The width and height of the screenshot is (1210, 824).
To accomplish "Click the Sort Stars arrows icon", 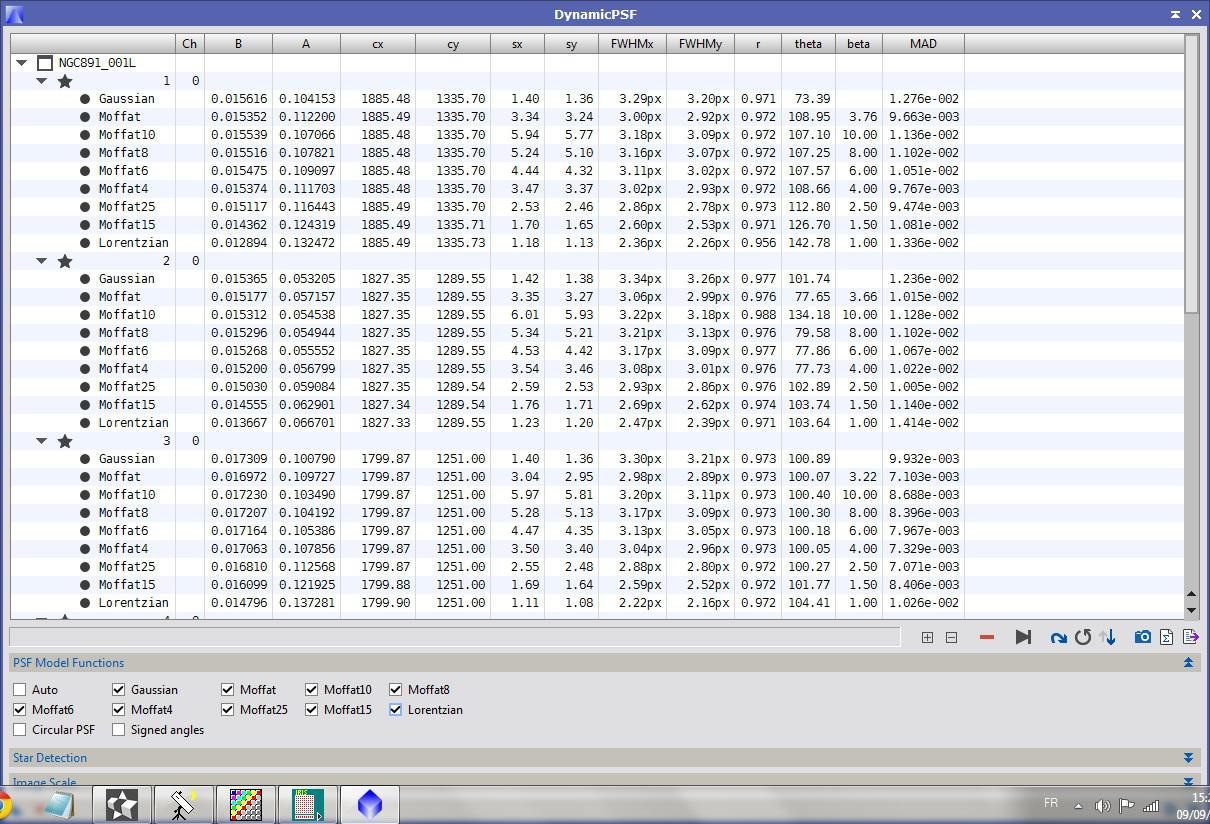I will click(1107, 637).
